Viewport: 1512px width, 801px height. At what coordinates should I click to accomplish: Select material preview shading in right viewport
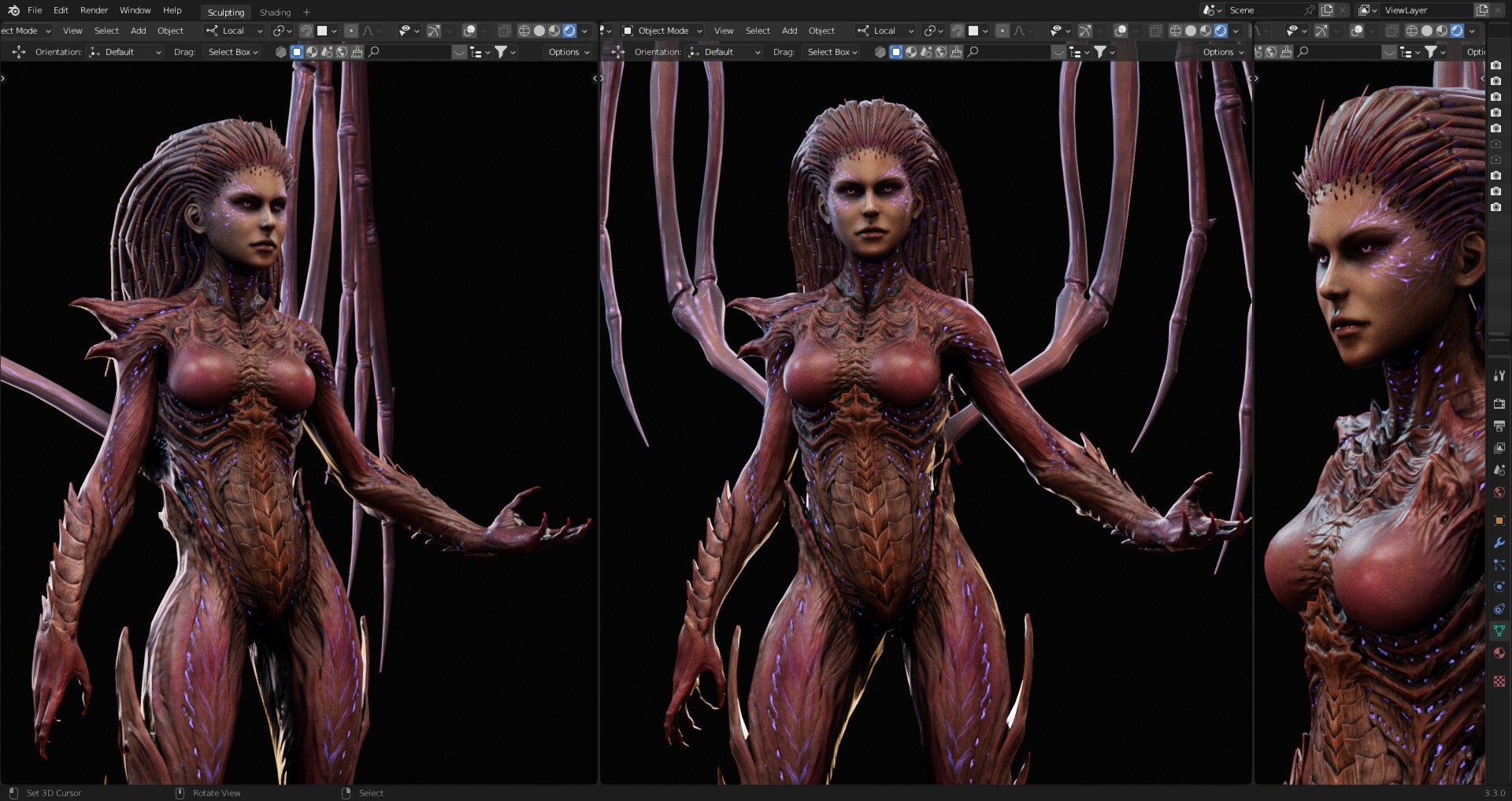(x=1442, y=31)
